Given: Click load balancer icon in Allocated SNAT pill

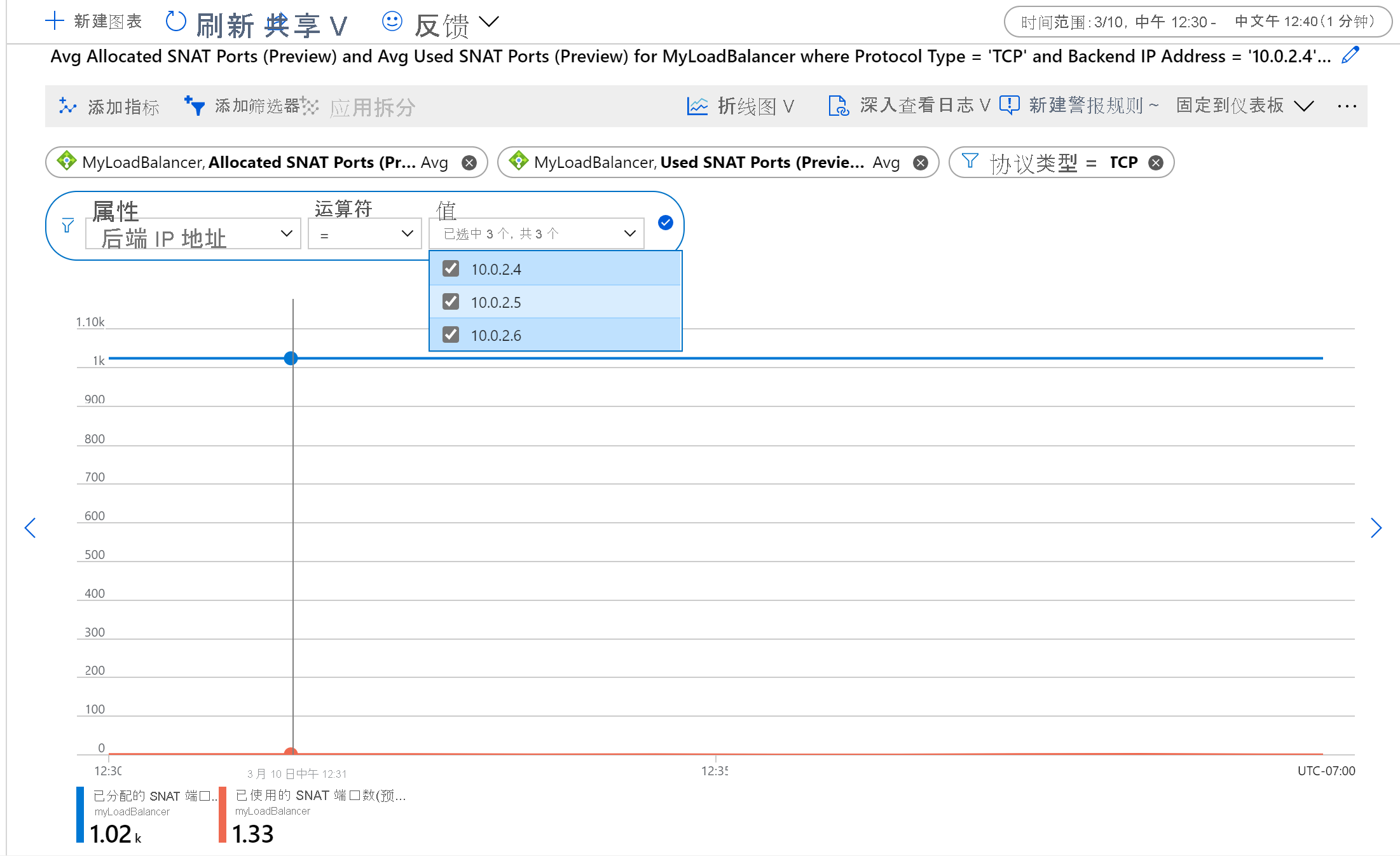Looking at the screenshot, I should click(x=67, y=161).
